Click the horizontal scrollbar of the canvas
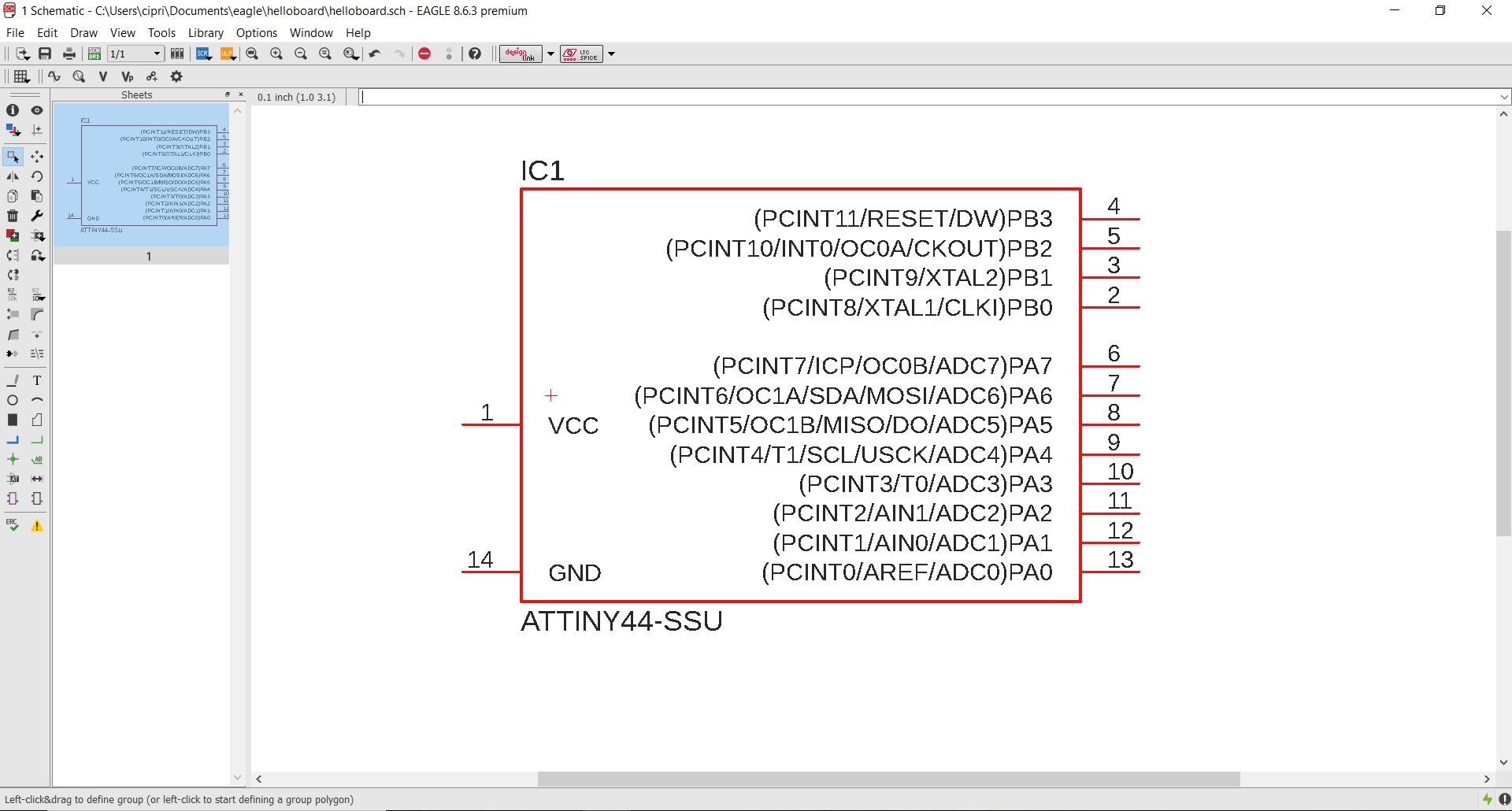 pos(888,779)
